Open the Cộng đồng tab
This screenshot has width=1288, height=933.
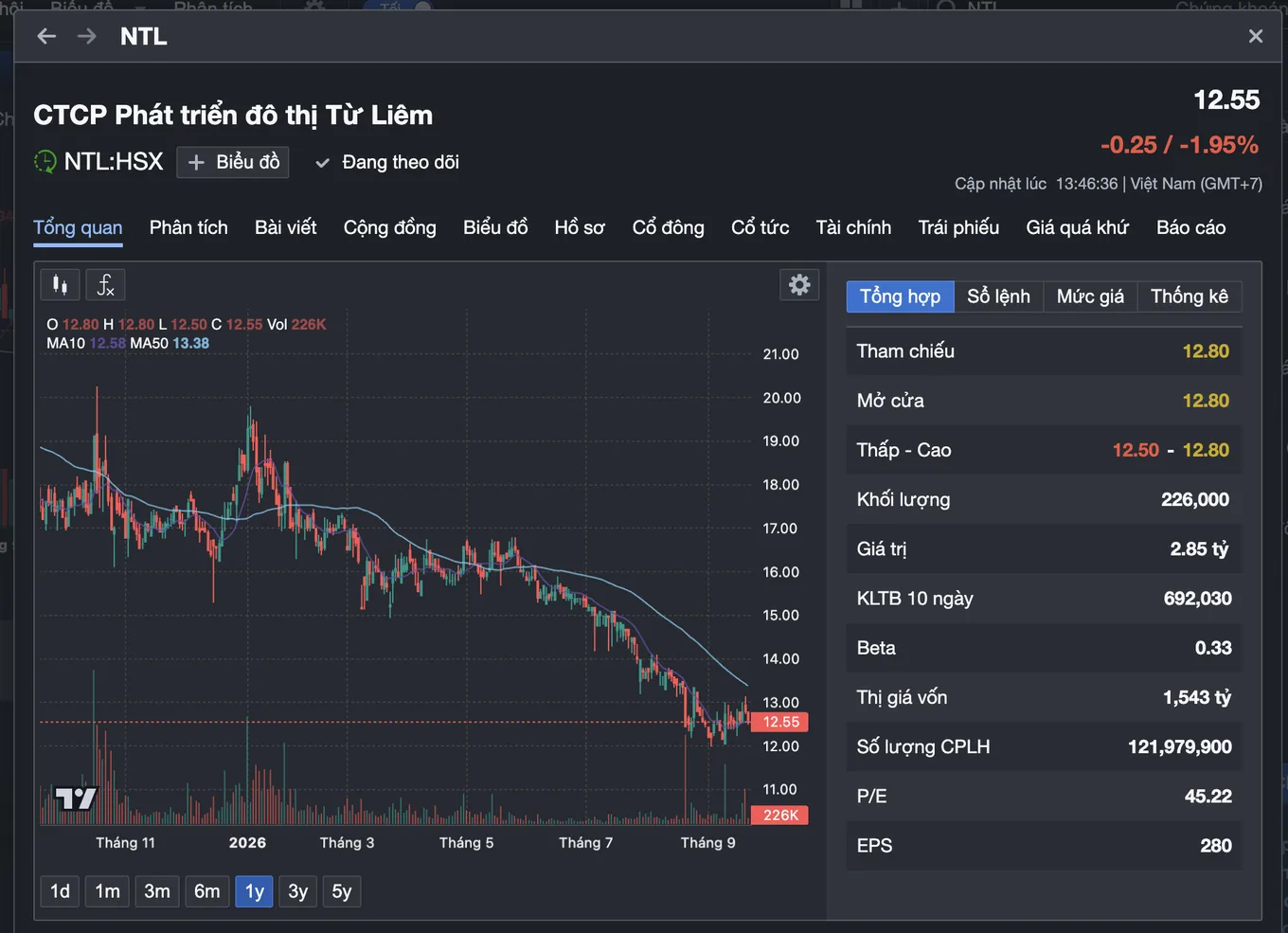click(x=390, y=227)
